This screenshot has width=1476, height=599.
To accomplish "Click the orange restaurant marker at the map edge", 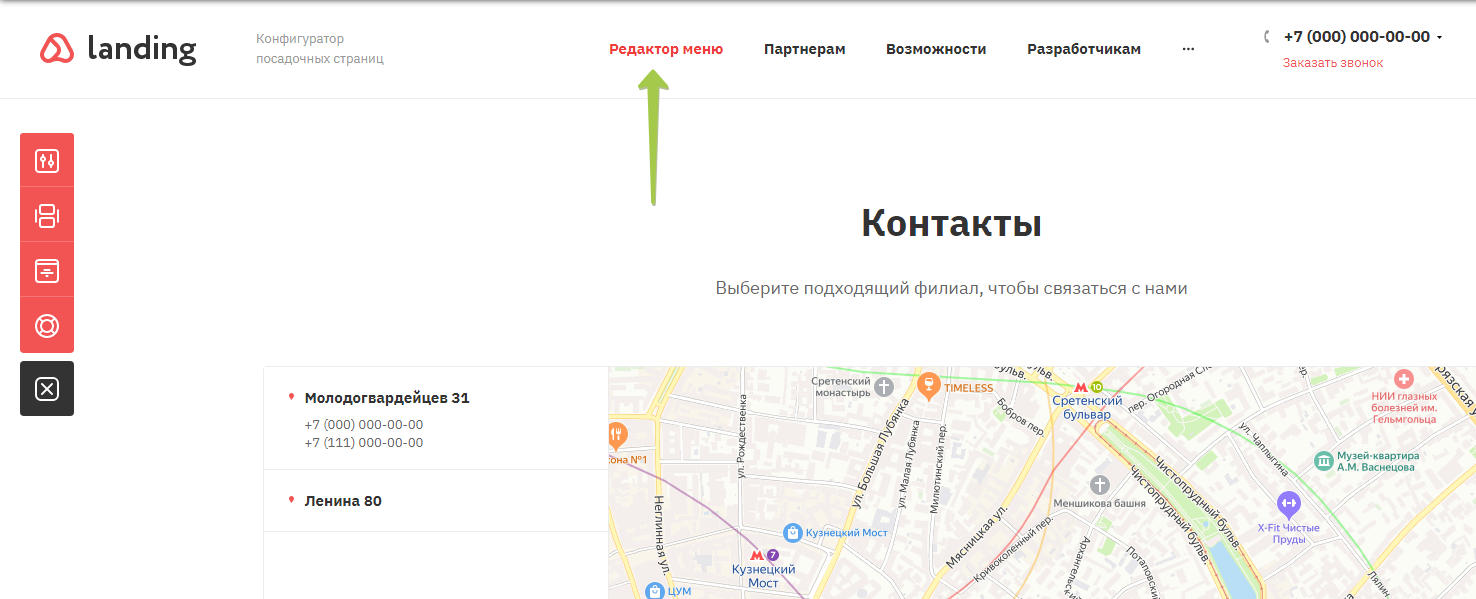I will pyautogui.click(x=618, y=435).
